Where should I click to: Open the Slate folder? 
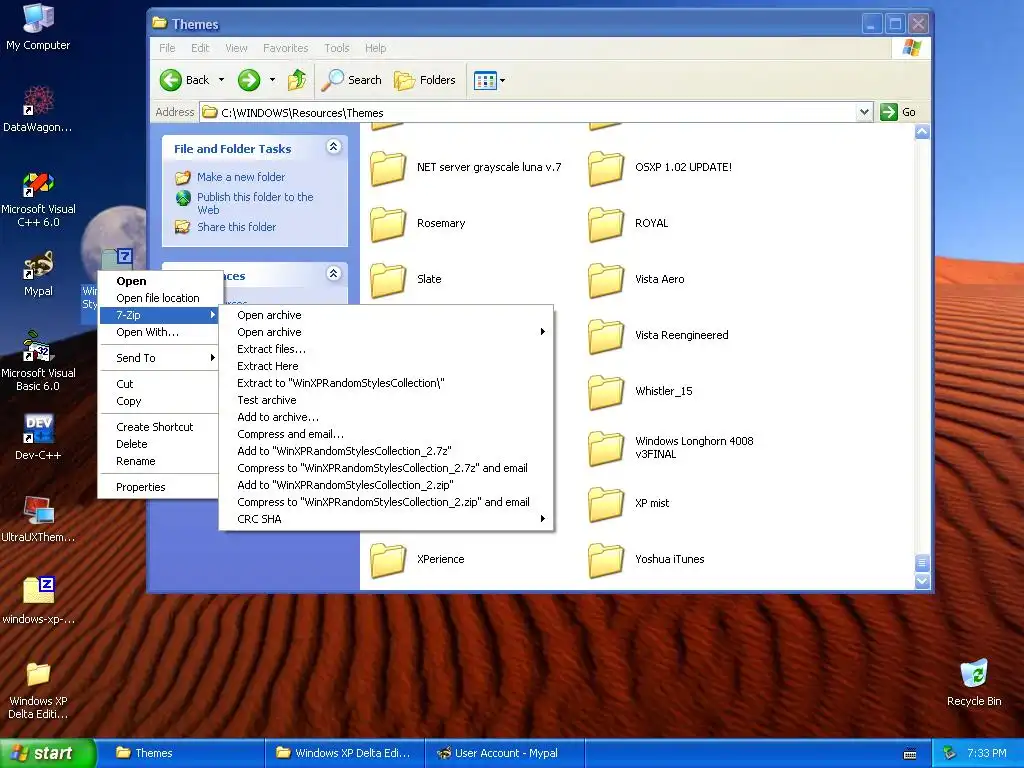406,280
